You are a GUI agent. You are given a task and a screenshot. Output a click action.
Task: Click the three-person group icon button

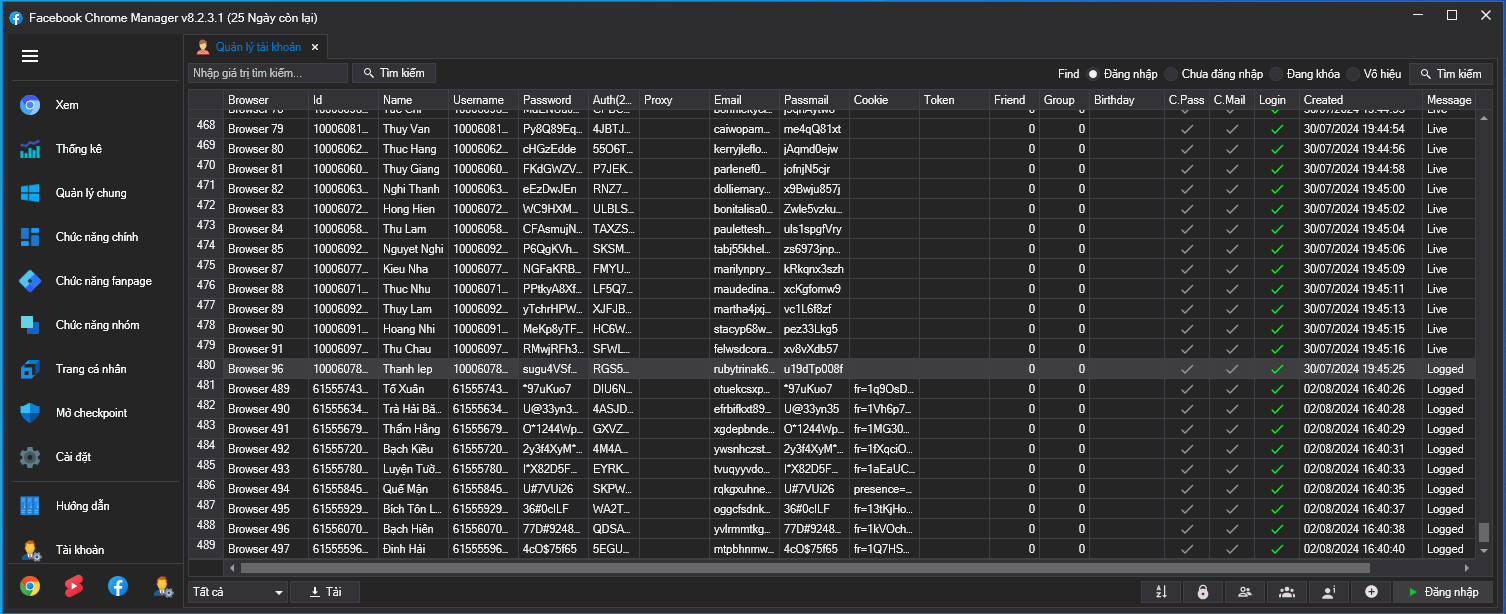pos(1287,592)
